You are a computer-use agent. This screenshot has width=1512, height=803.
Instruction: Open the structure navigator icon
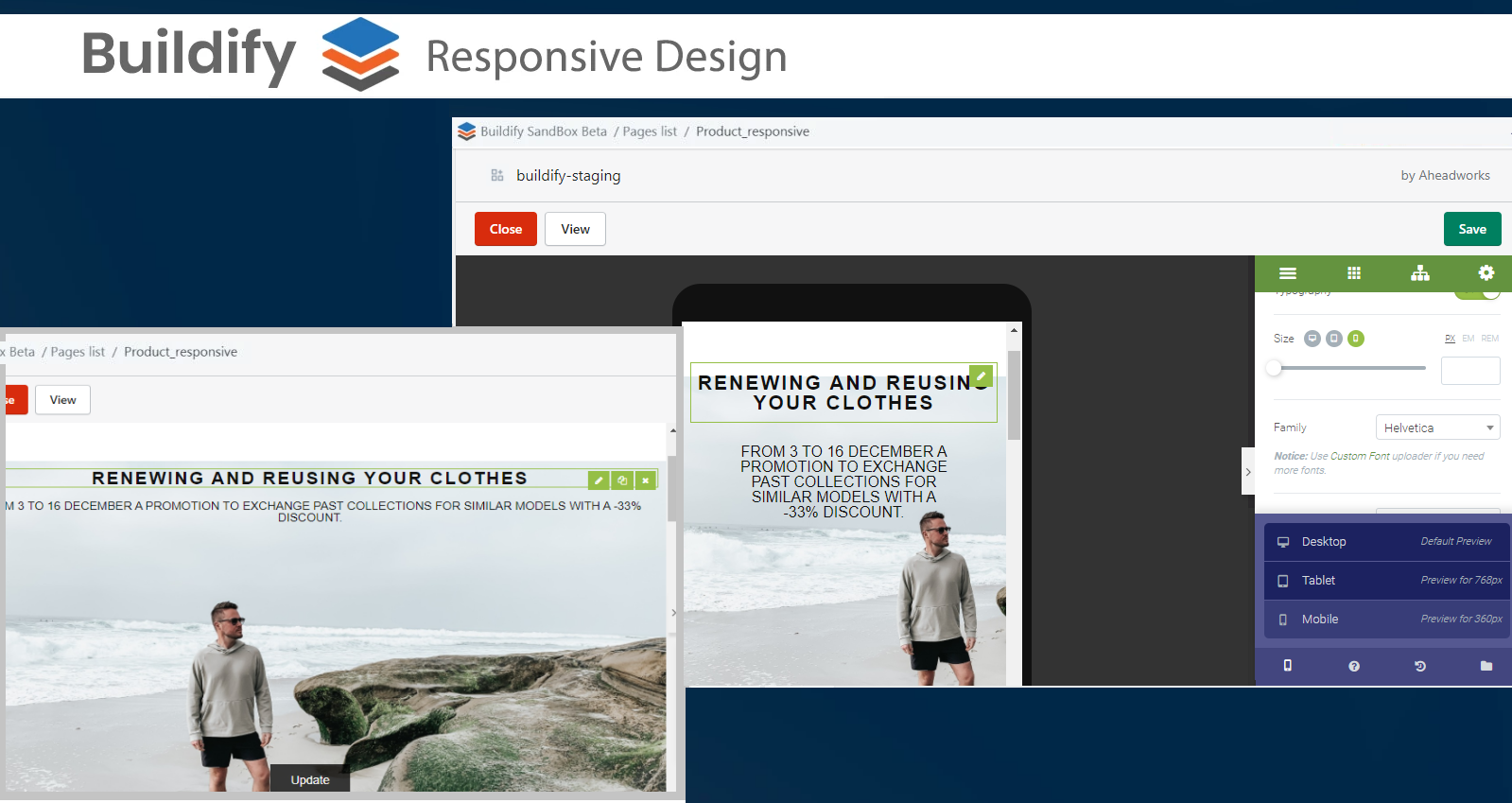coord(1419,273)
